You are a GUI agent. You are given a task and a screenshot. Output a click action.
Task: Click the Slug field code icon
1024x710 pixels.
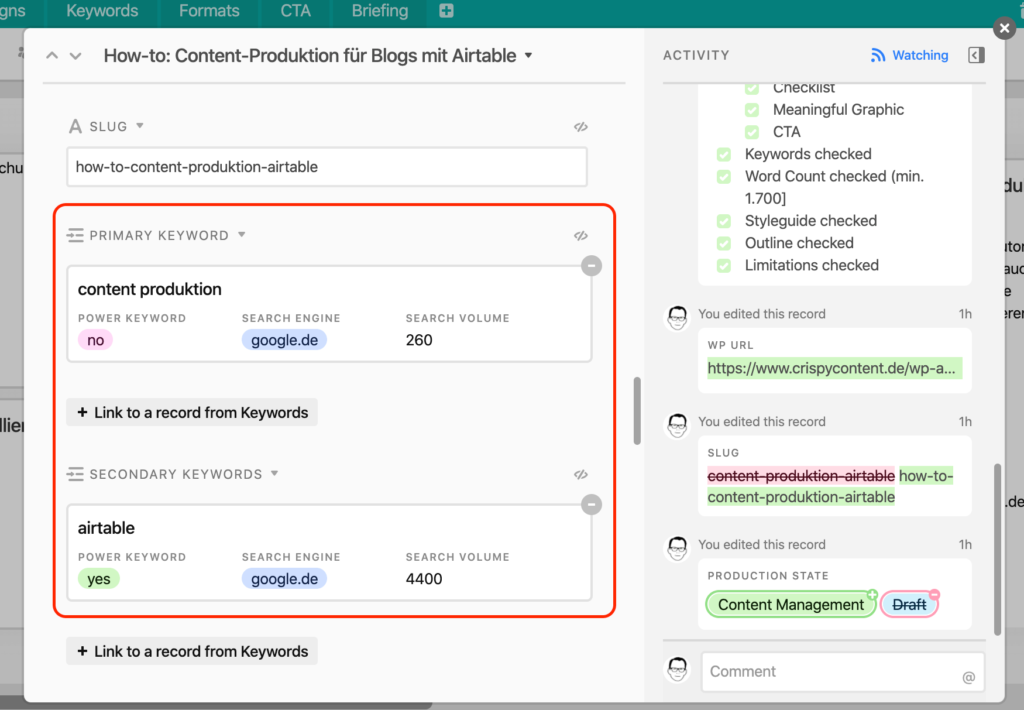[581, 127]
